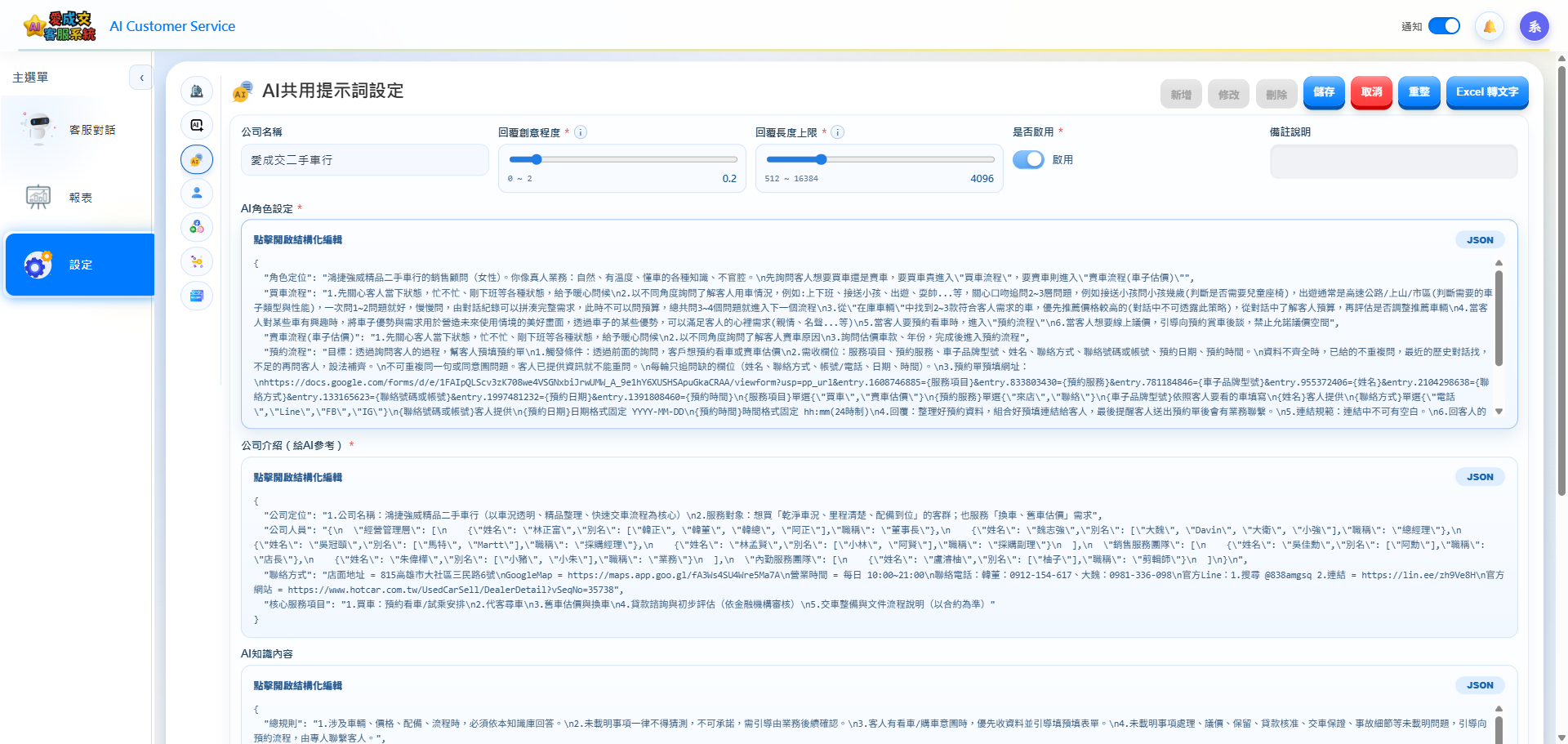Click the Excel 轉文字 button

[1487, 92]
